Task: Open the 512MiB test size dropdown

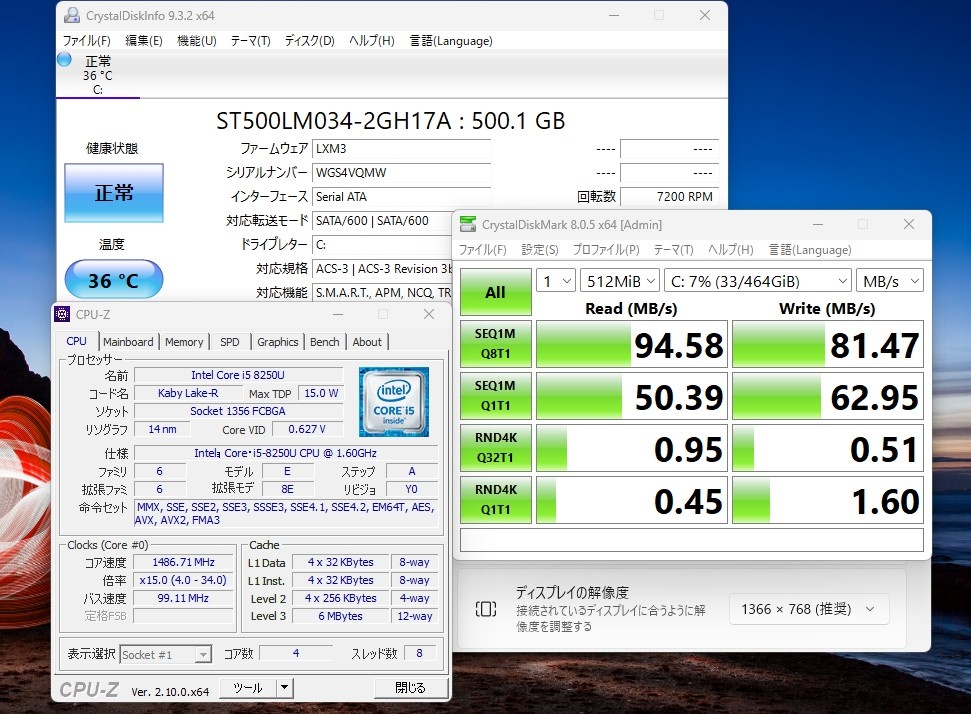Action: click(x=619, y=281)
